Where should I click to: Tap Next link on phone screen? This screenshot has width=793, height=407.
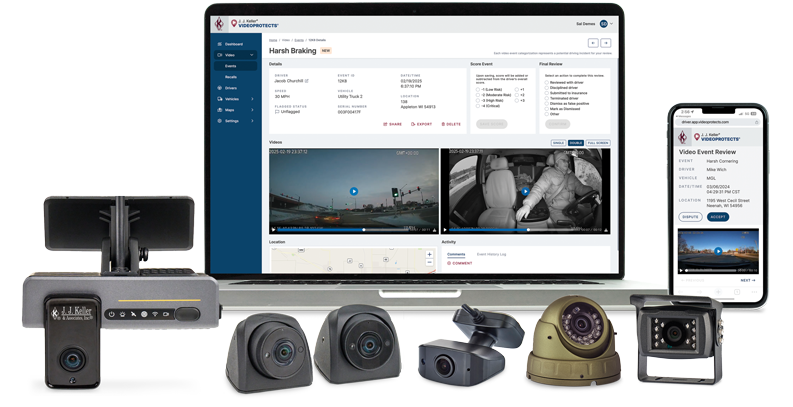click(x=747, y=280)
